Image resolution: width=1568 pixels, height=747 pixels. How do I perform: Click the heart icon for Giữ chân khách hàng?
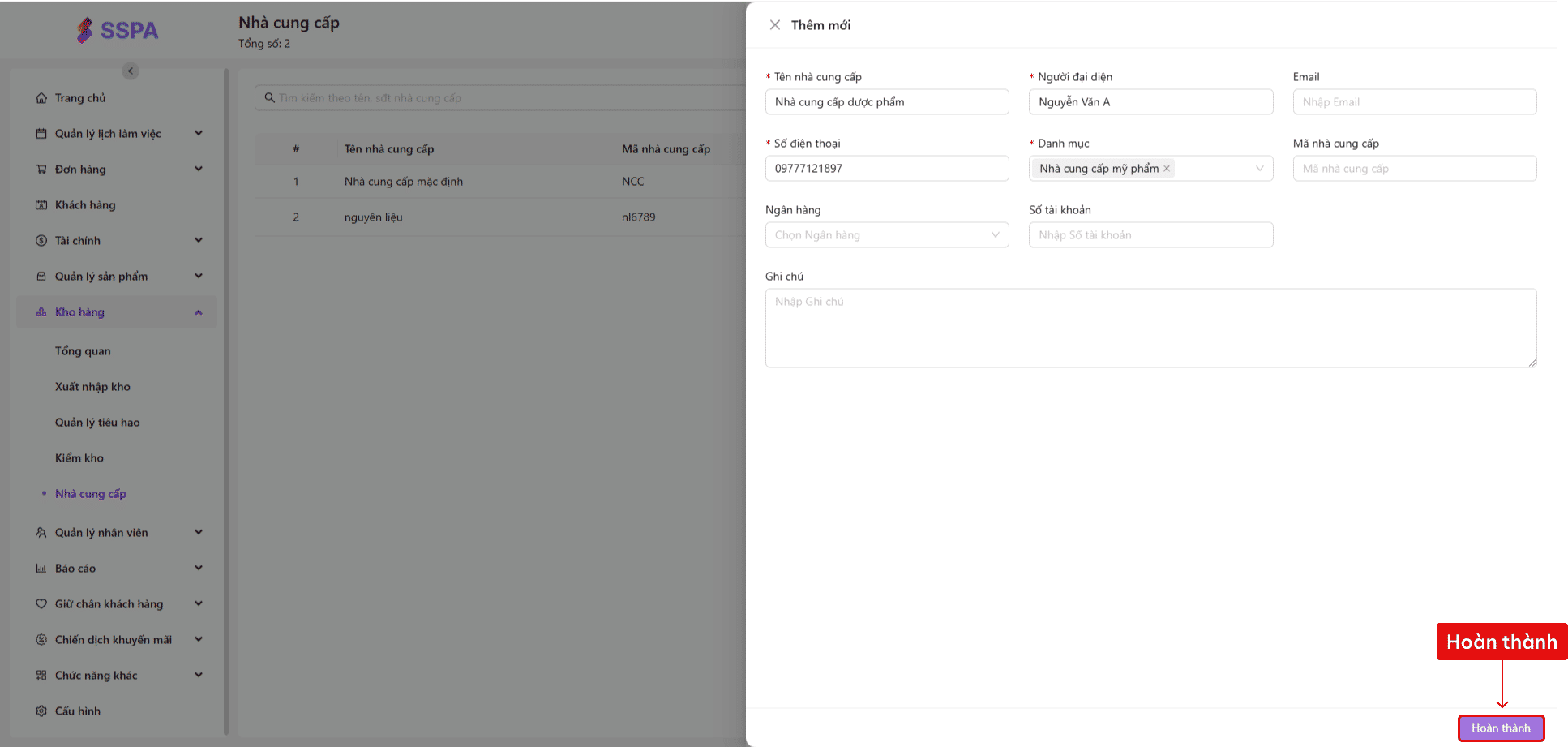[41, 604]
